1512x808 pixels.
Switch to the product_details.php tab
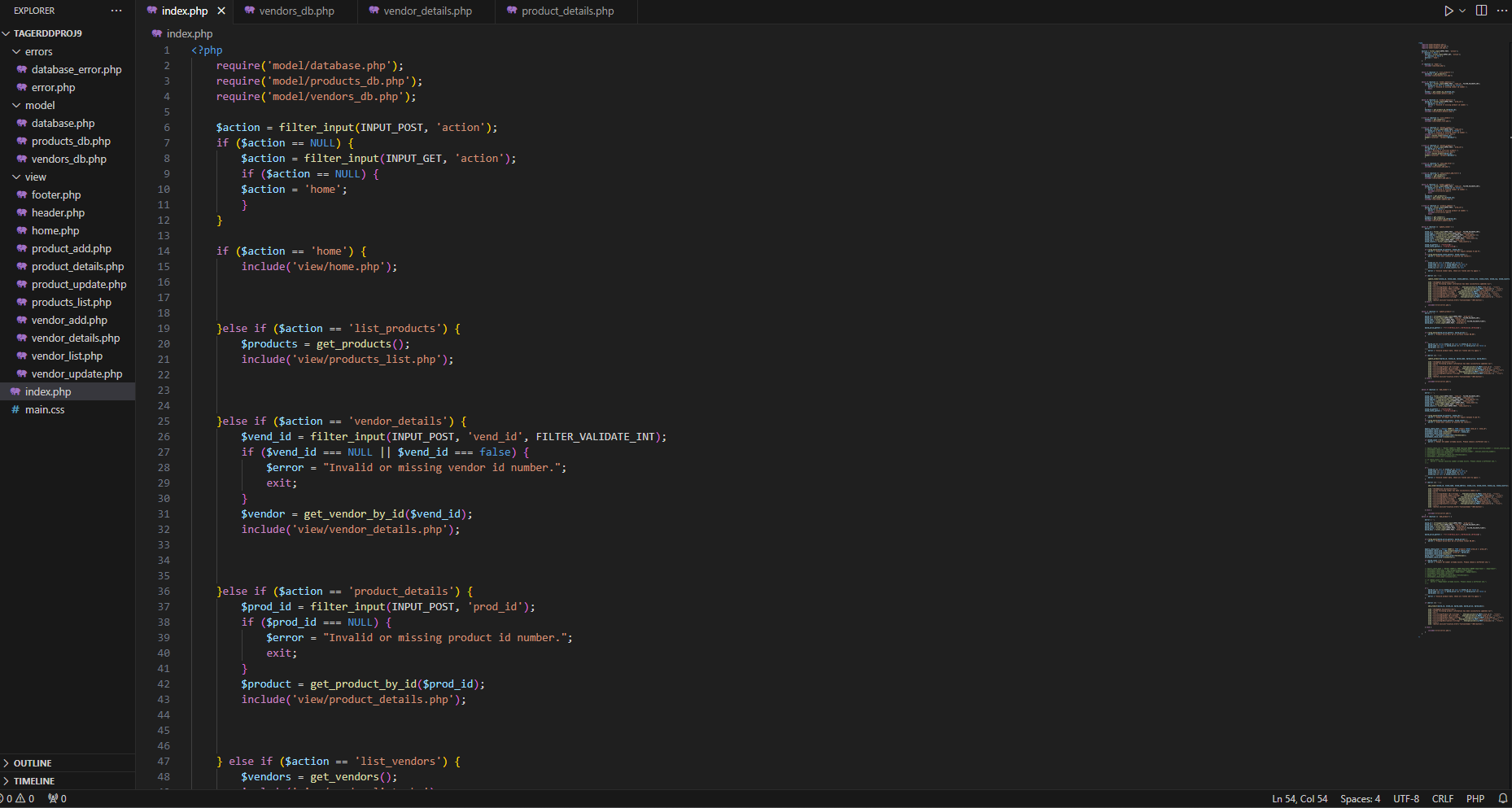click(567, 11)
